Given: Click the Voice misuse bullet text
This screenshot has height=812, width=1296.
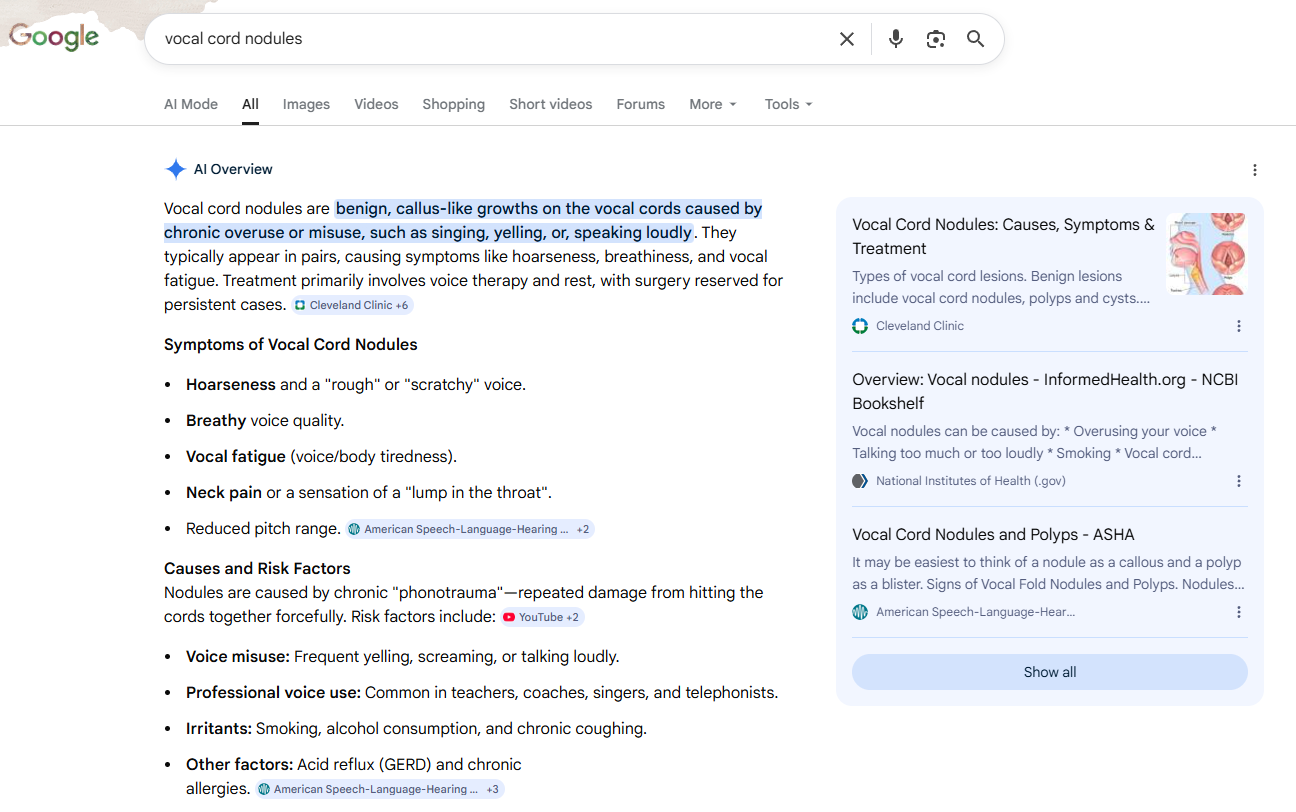Looking at the screenshot, I should click(403, 657).
